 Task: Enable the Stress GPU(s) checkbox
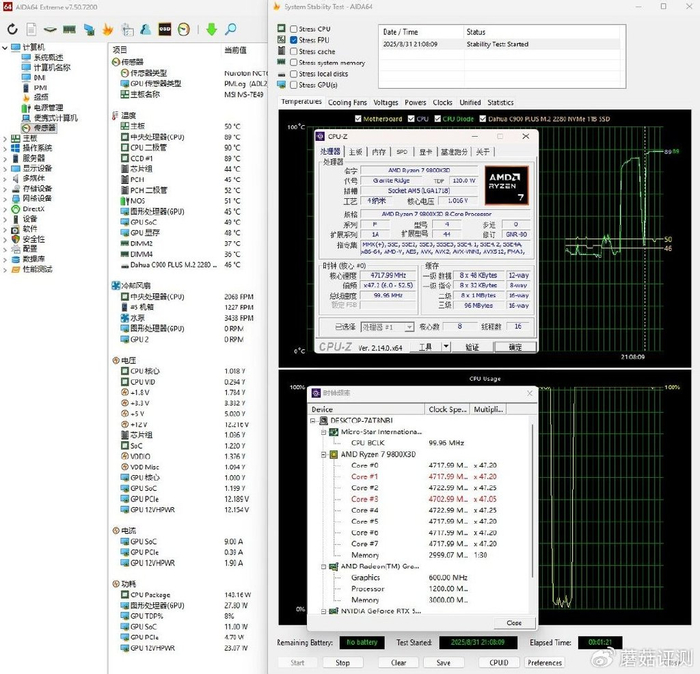[293, 85]
